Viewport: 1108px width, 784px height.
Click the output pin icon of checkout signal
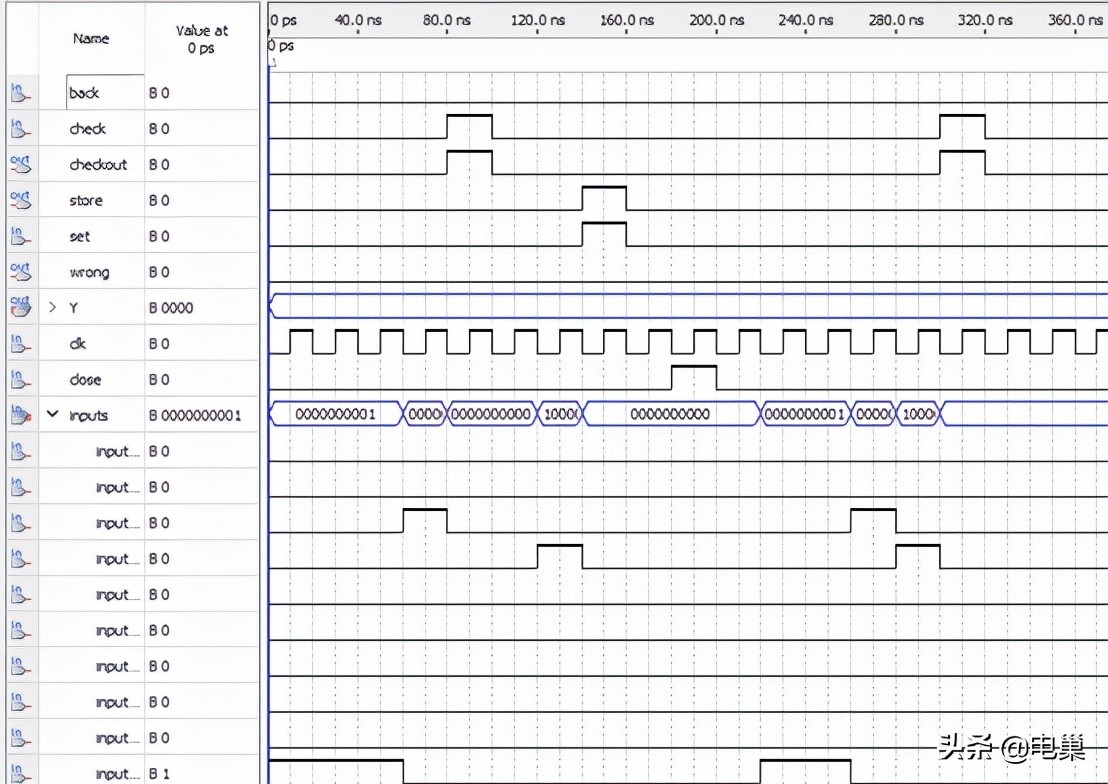tap(20, 164)
